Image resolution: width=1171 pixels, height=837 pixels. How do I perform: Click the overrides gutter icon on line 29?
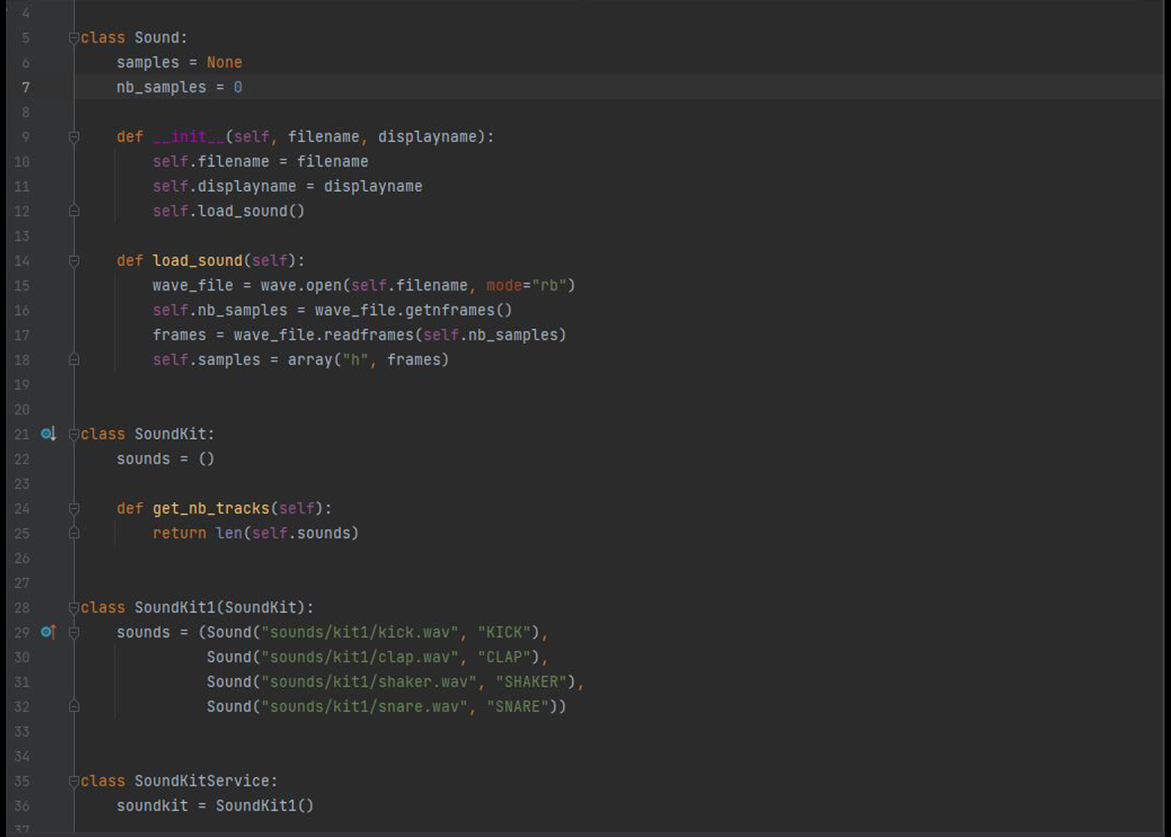click(x=47, y=632)
